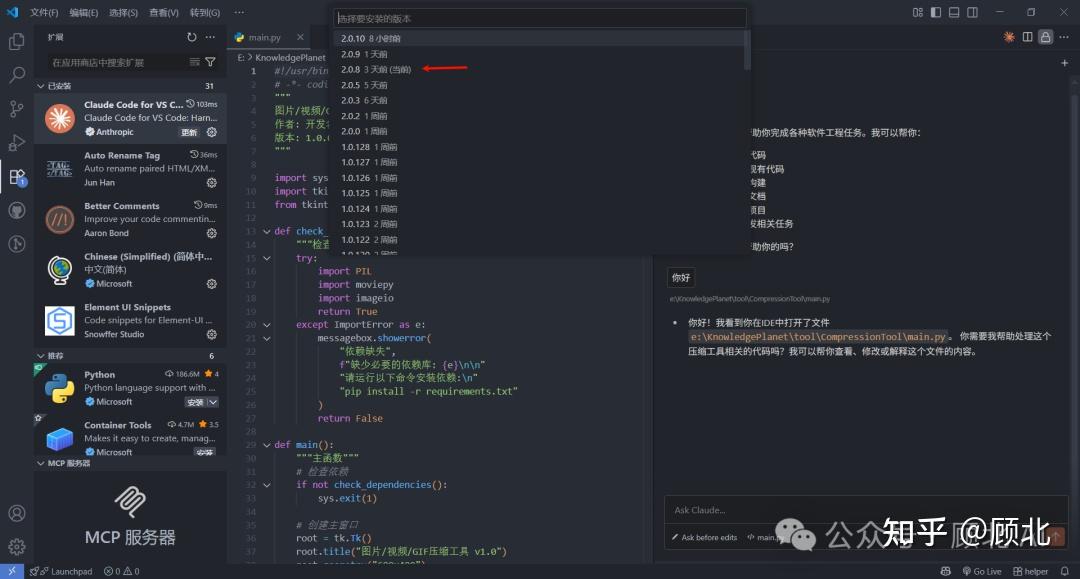1080x579 pixels.
Task: Collapse the Installed extensions section
Action: click(40, 86)
